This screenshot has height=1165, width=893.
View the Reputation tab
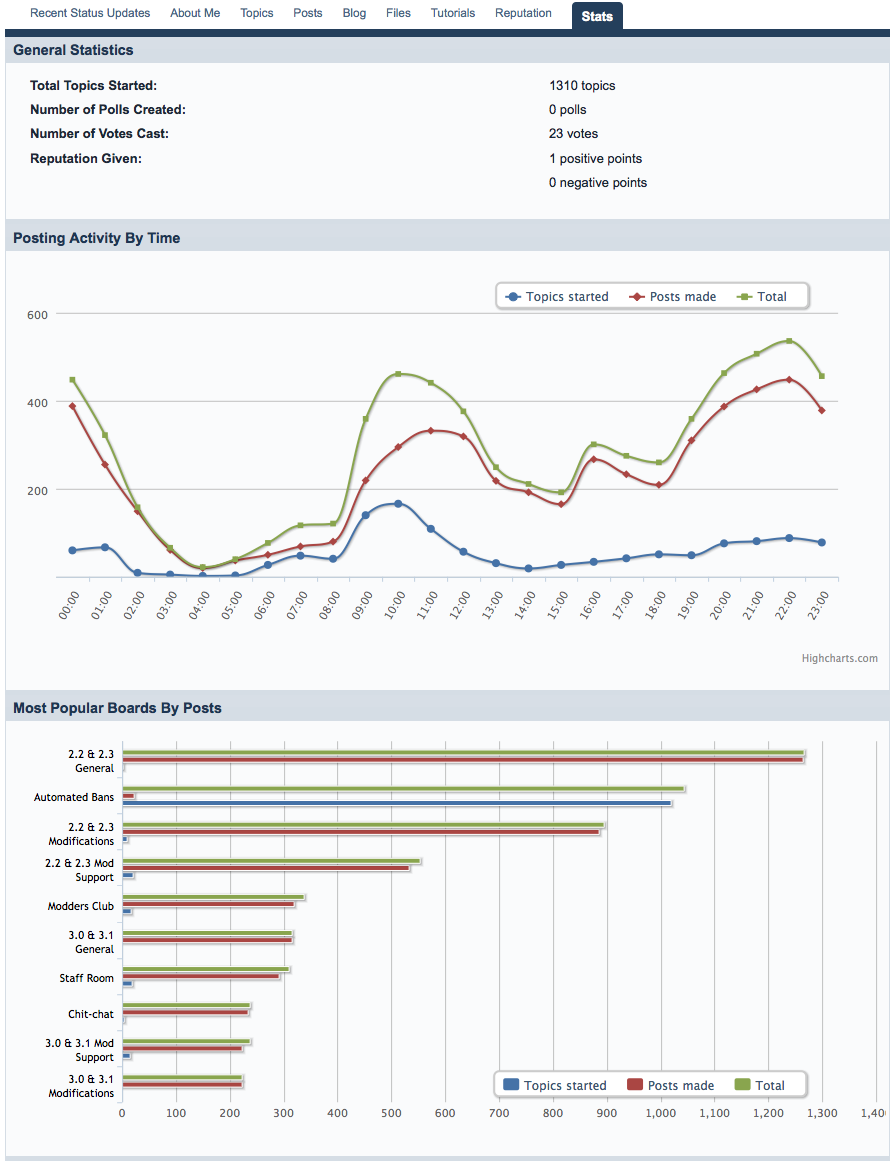[x=523, y=13]
